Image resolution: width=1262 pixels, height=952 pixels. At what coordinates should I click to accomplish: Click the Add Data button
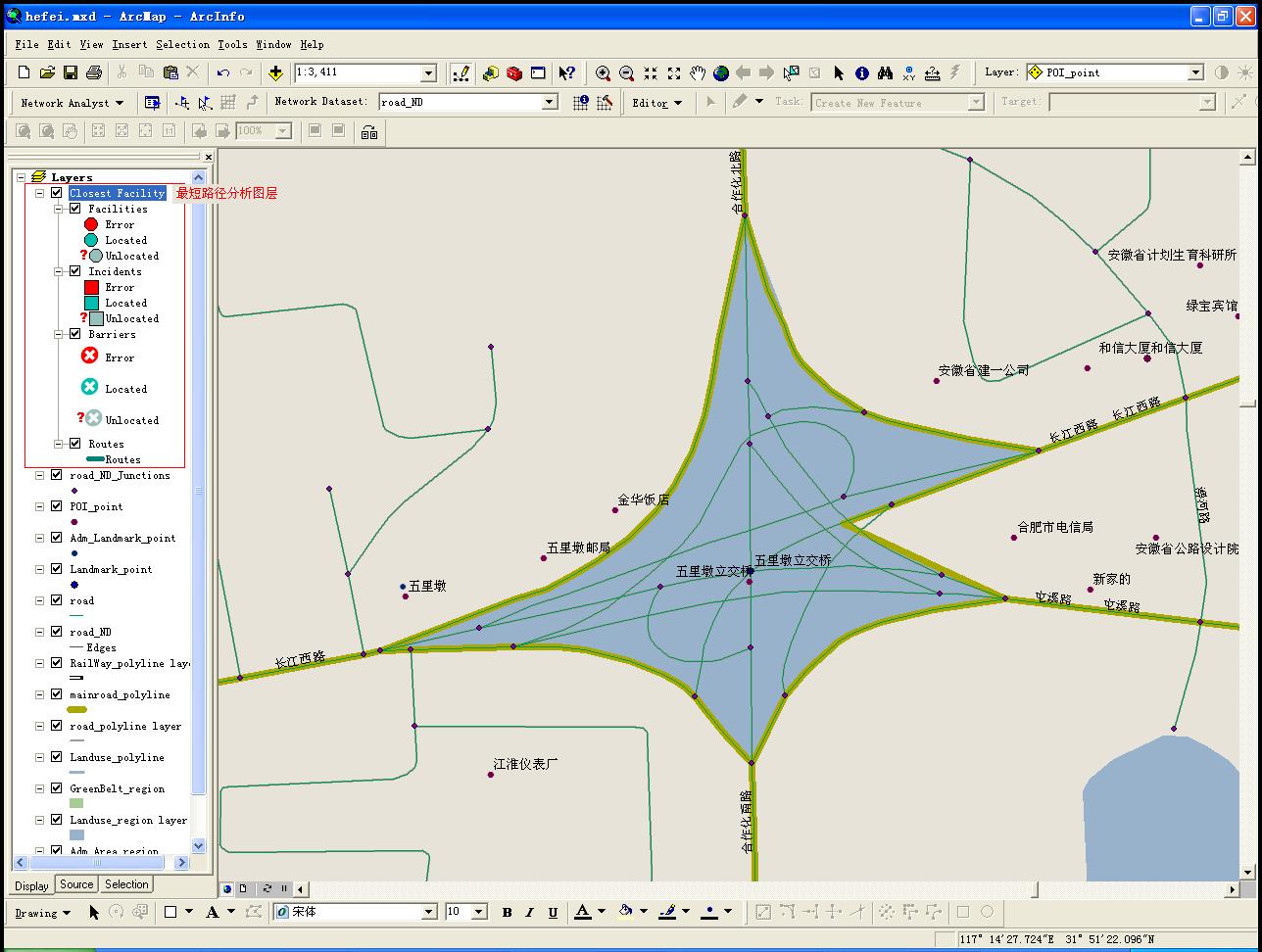tap(276, 72)
